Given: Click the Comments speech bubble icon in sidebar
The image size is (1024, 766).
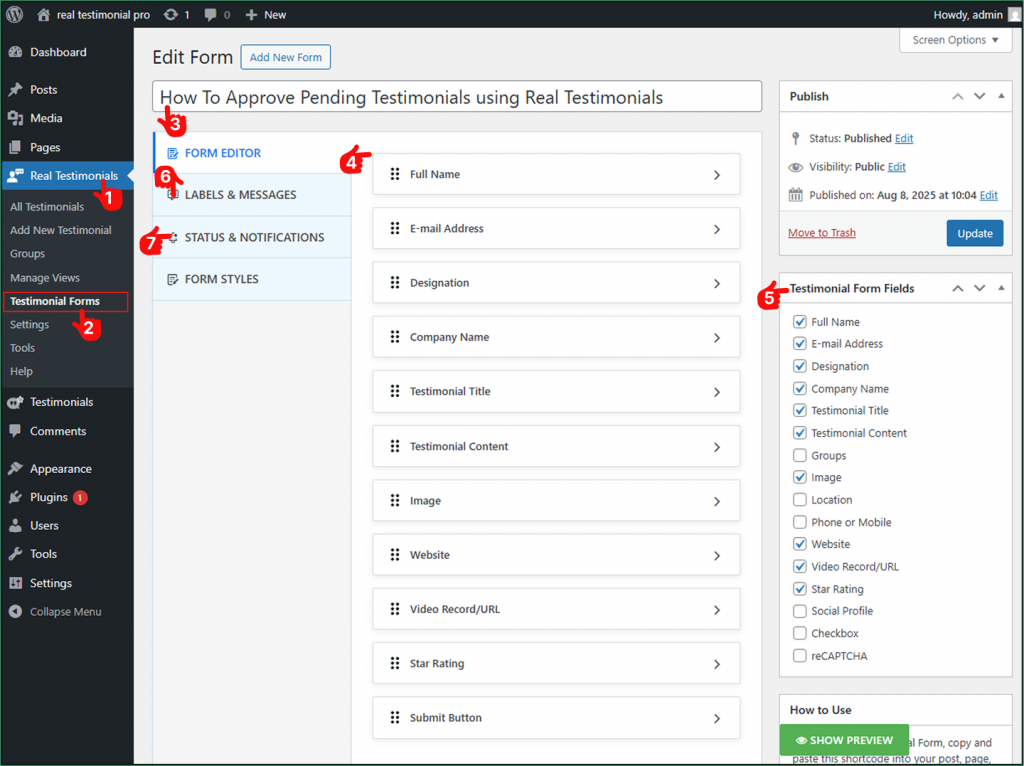Looking at the screenshot, I should [16, 431].
